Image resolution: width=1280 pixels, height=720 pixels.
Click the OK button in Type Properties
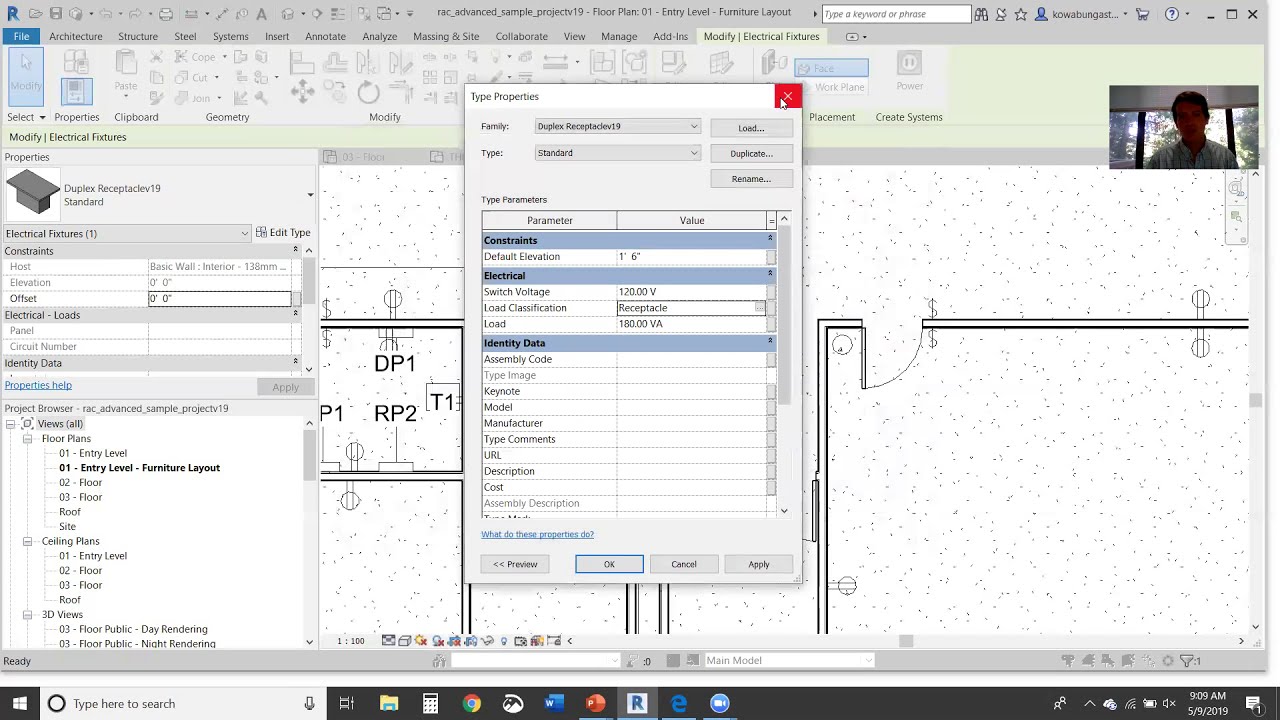pyautogui.click(x=609, y=564)
